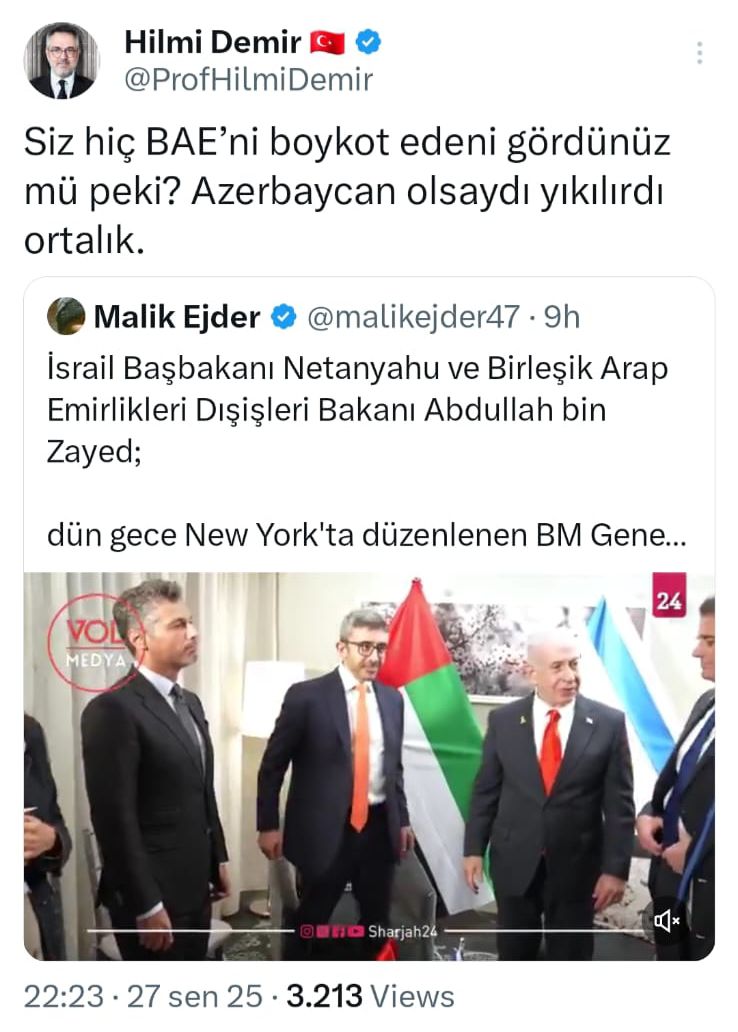Click Malik Ejder's round avatar
The width and height of the screenshot is (738, 1032).
[66, 317]
